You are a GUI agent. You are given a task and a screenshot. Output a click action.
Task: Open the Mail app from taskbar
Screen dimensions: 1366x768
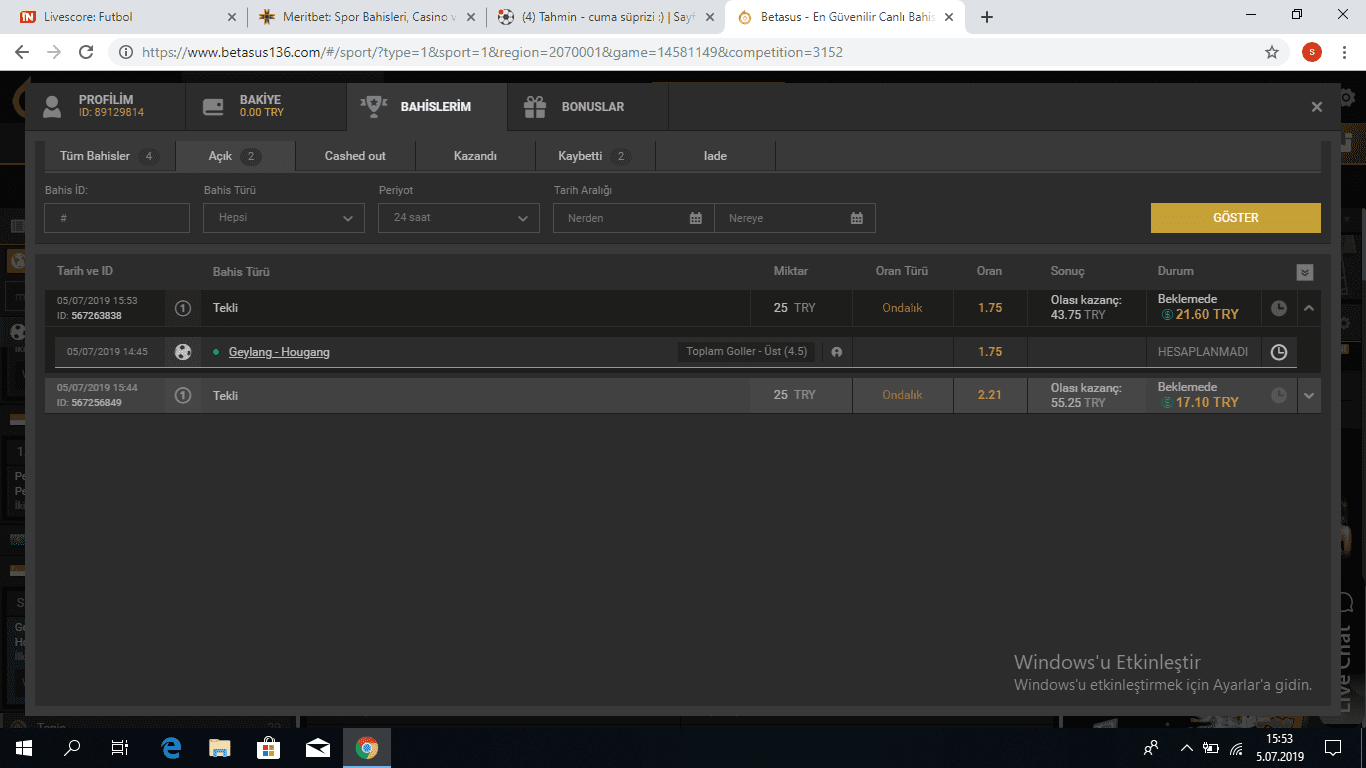[318, 747]
